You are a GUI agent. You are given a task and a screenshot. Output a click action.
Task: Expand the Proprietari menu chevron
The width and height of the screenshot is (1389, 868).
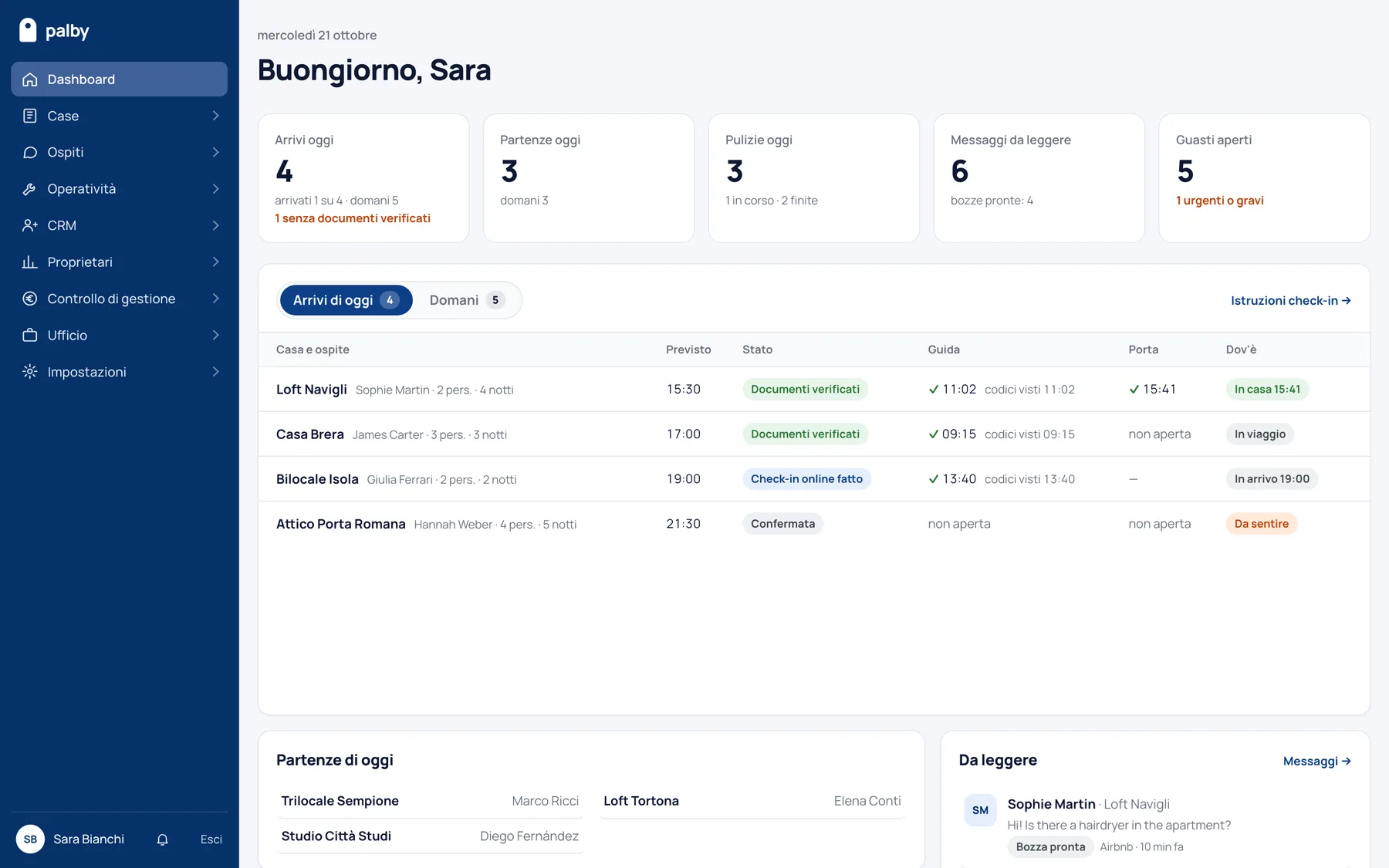coord(215,262)
